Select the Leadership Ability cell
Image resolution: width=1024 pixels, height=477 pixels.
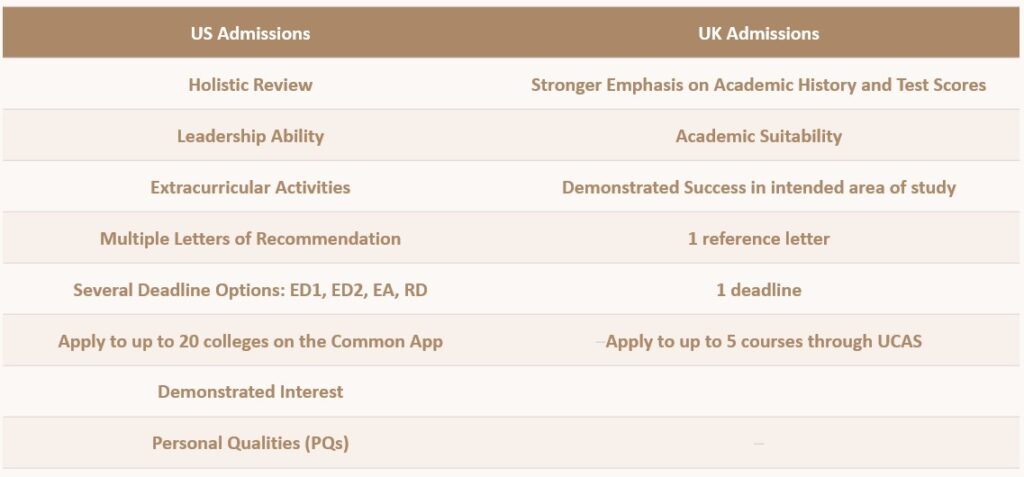click(x=250, y=136)
